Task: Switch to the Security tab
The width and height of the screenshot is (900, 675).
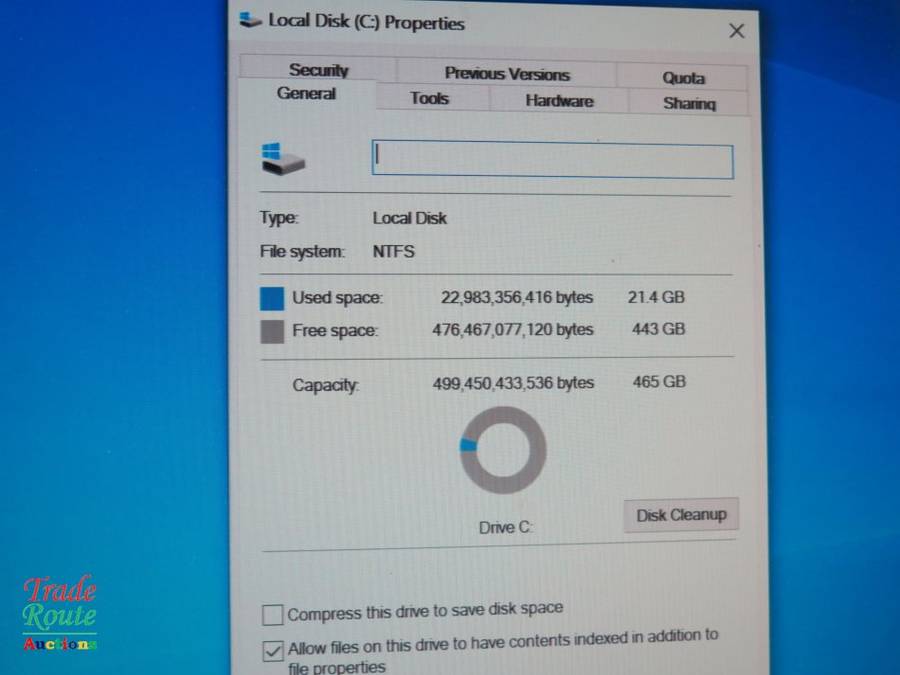Action: [x=318, y=70]
